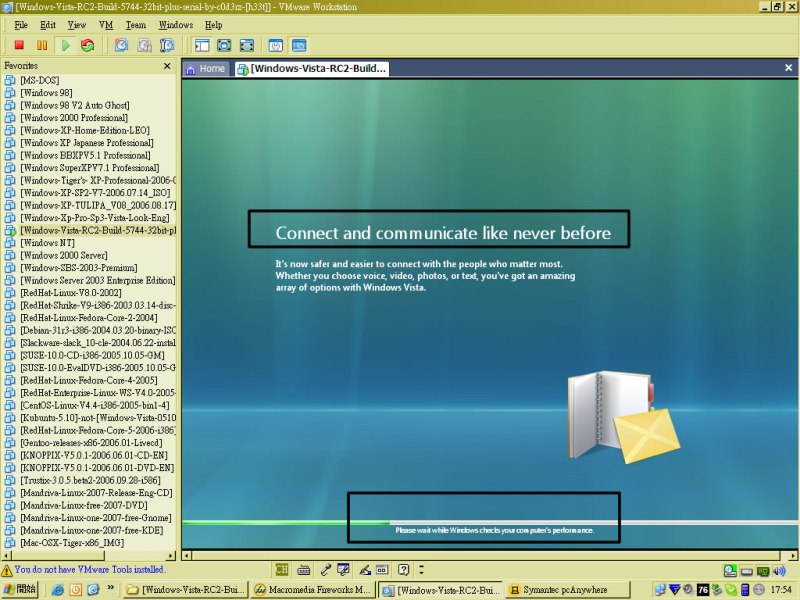
Task: Open the View menu
Action: 77,25
